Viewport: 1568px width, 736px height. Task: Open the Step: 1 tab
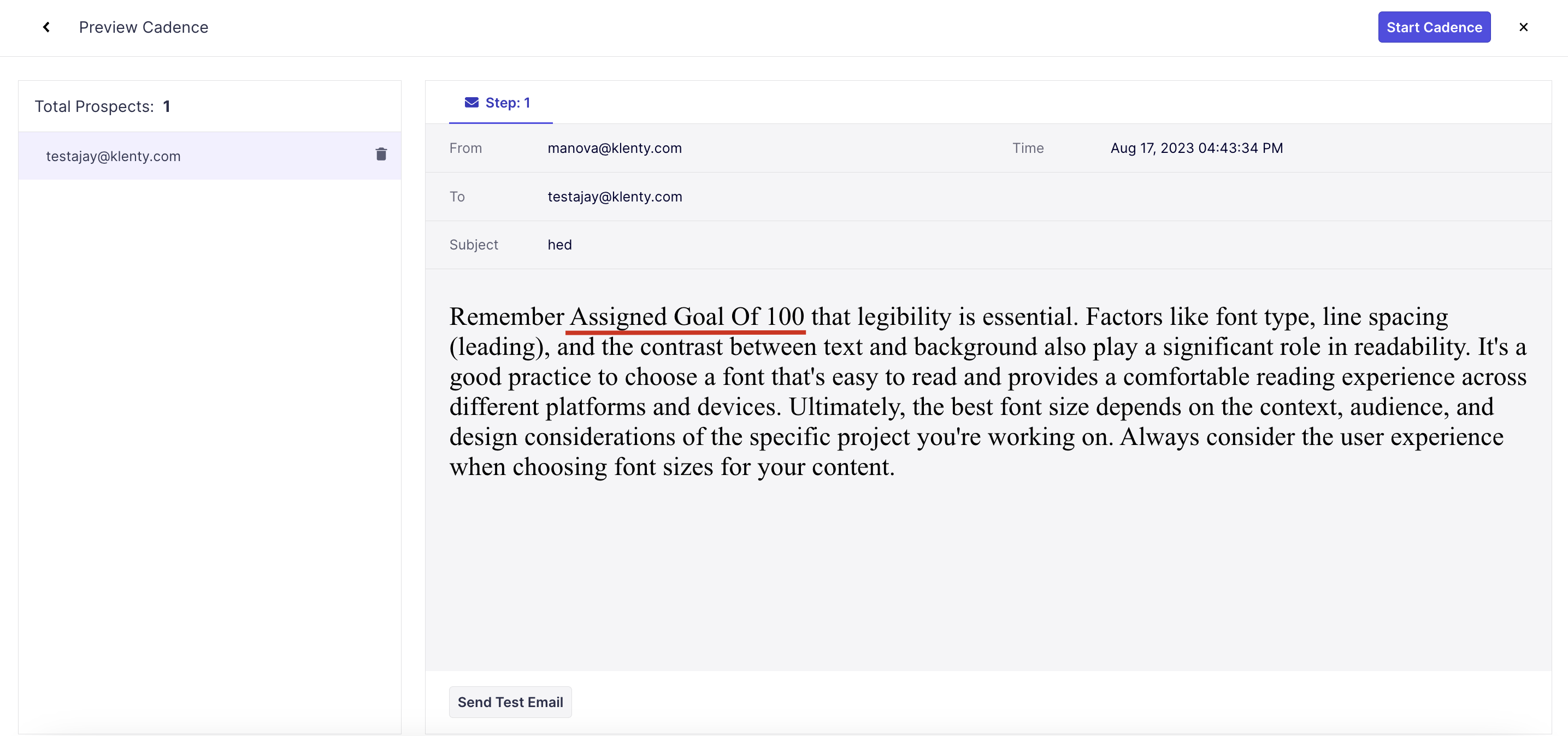(507, 103)
